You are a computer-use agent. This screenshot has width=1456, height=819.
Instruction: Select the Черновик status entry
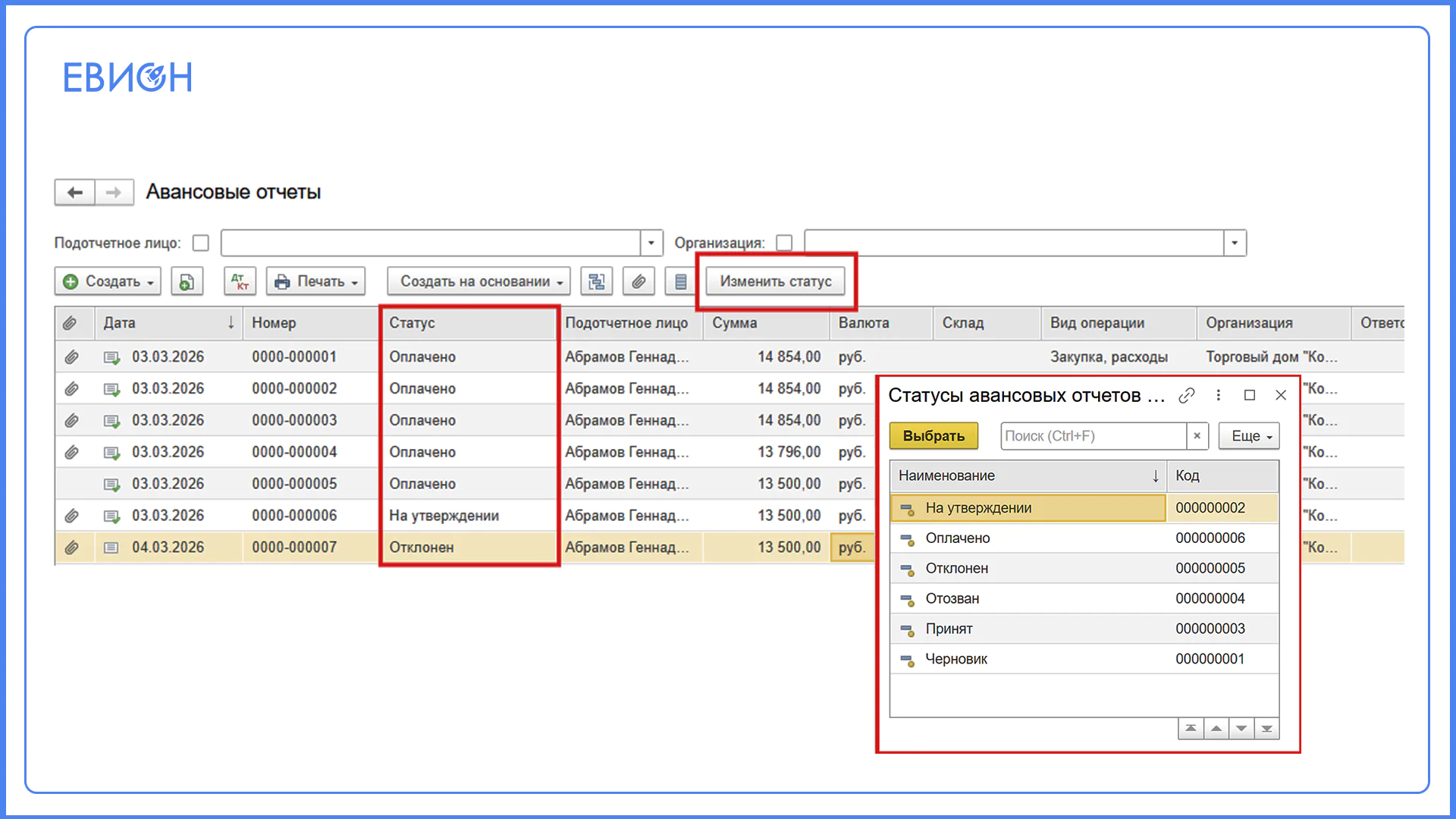[x=1084, y=660]
